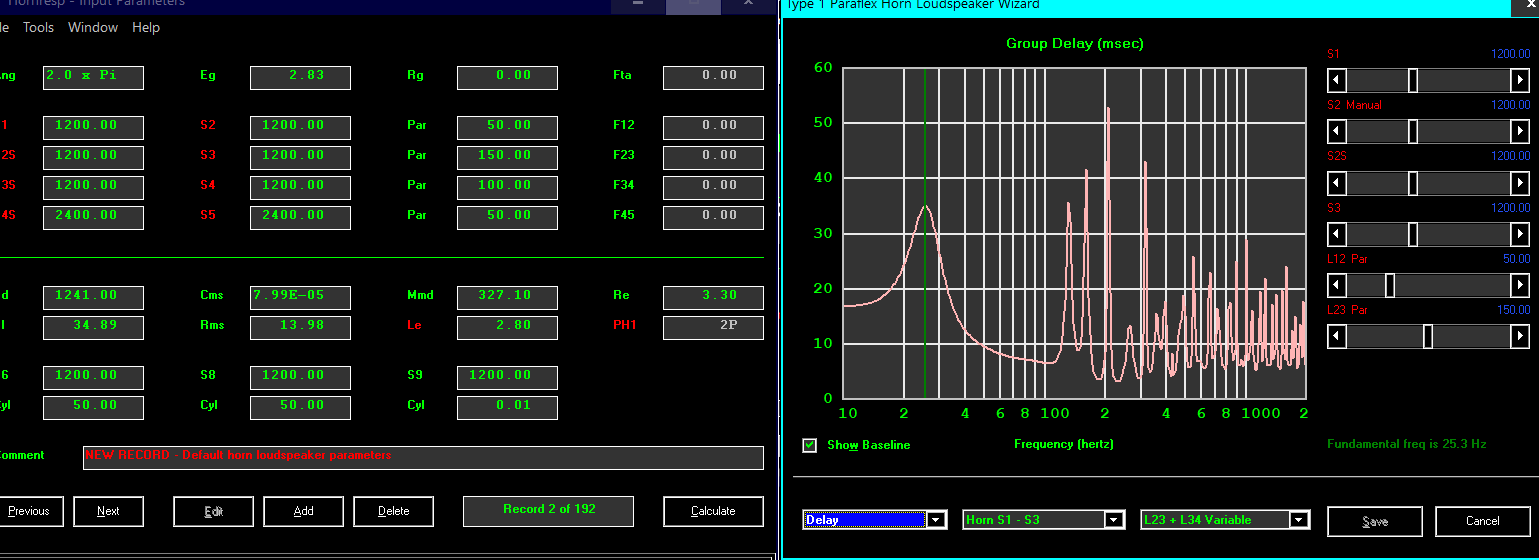Click the S2S slider thumb
Image resolution: width=1539 pixels, height=560 pixels.
coord(1413,182)
